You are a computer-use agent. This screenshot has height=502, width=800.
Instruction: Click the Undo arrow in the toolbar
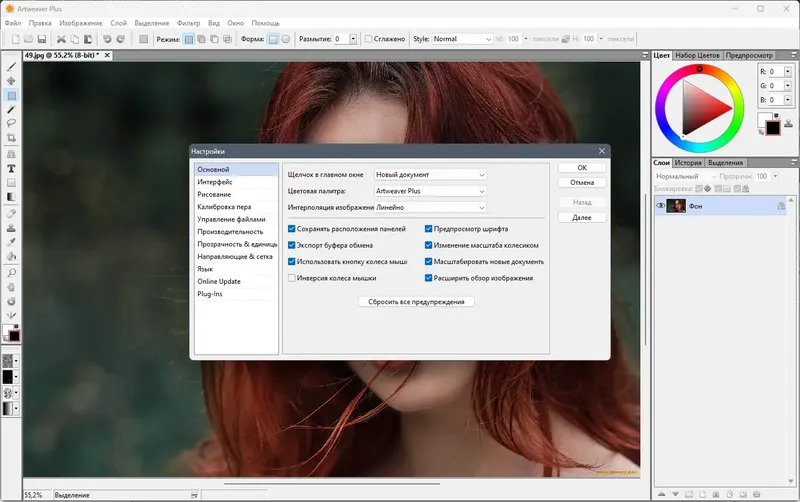pos(107,39)
